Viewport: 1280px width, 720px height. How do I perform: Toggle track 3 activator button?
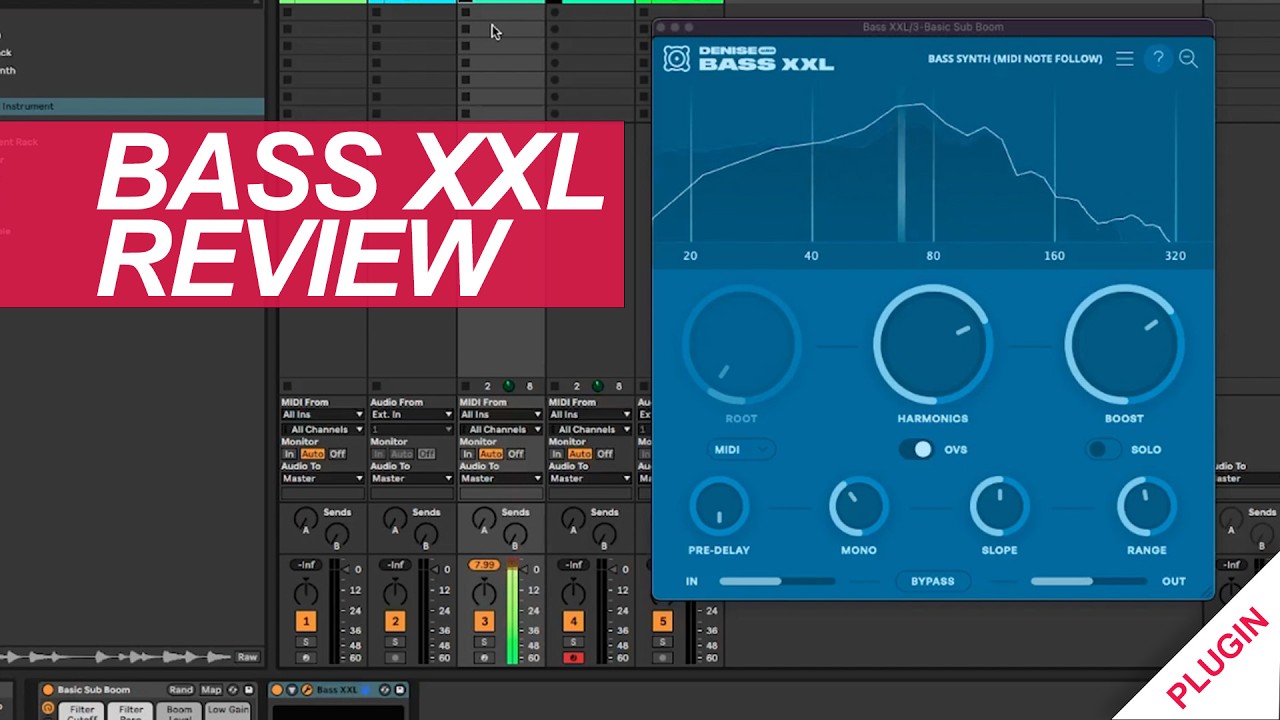[x=484, y=622]
